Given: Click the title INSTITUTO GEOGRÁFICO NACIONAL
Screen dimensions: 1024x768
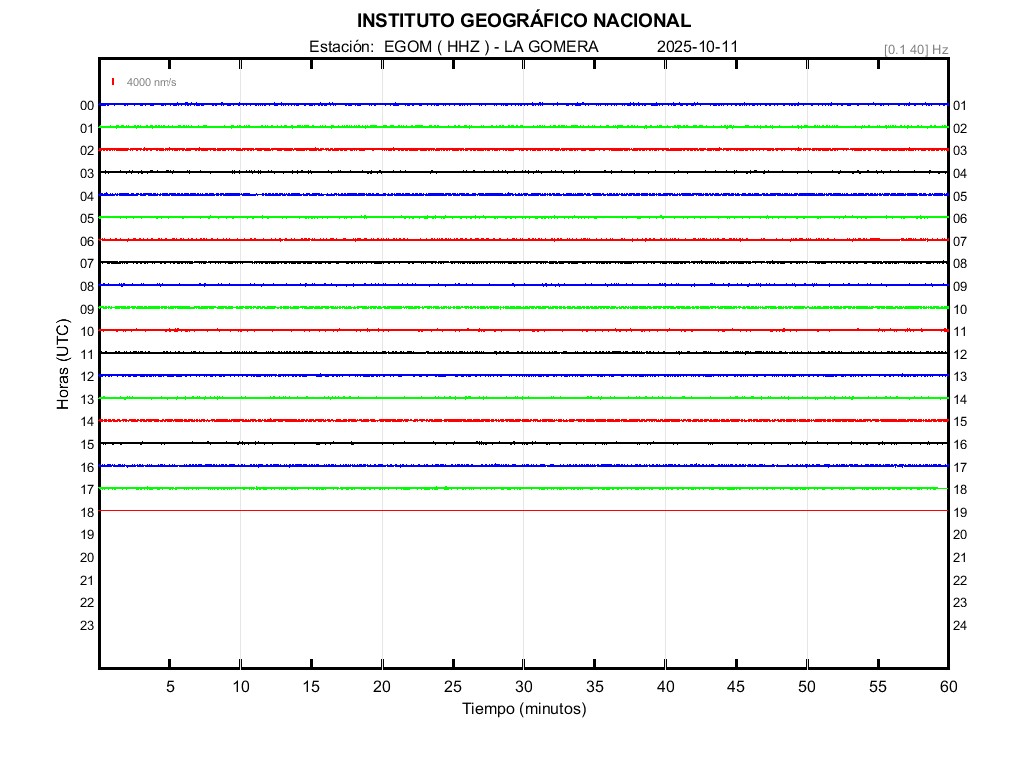Looking at the screenshot, I should pos(523,21).
